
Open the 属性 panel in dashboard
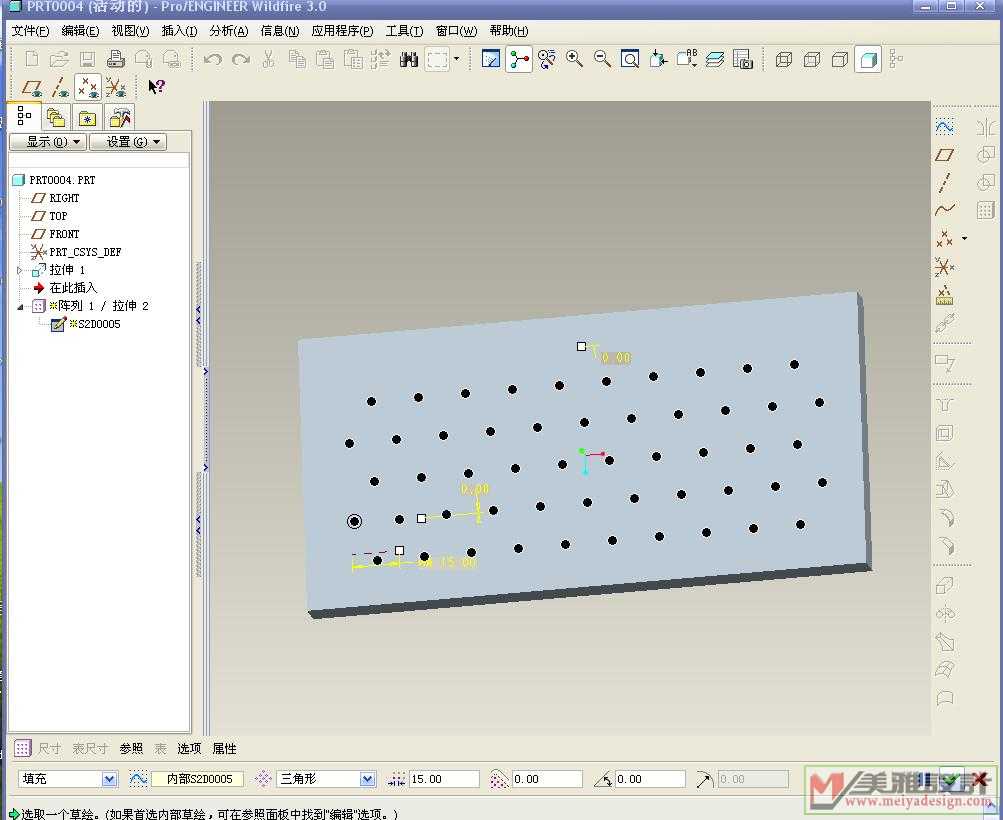[x=225, y=748]
